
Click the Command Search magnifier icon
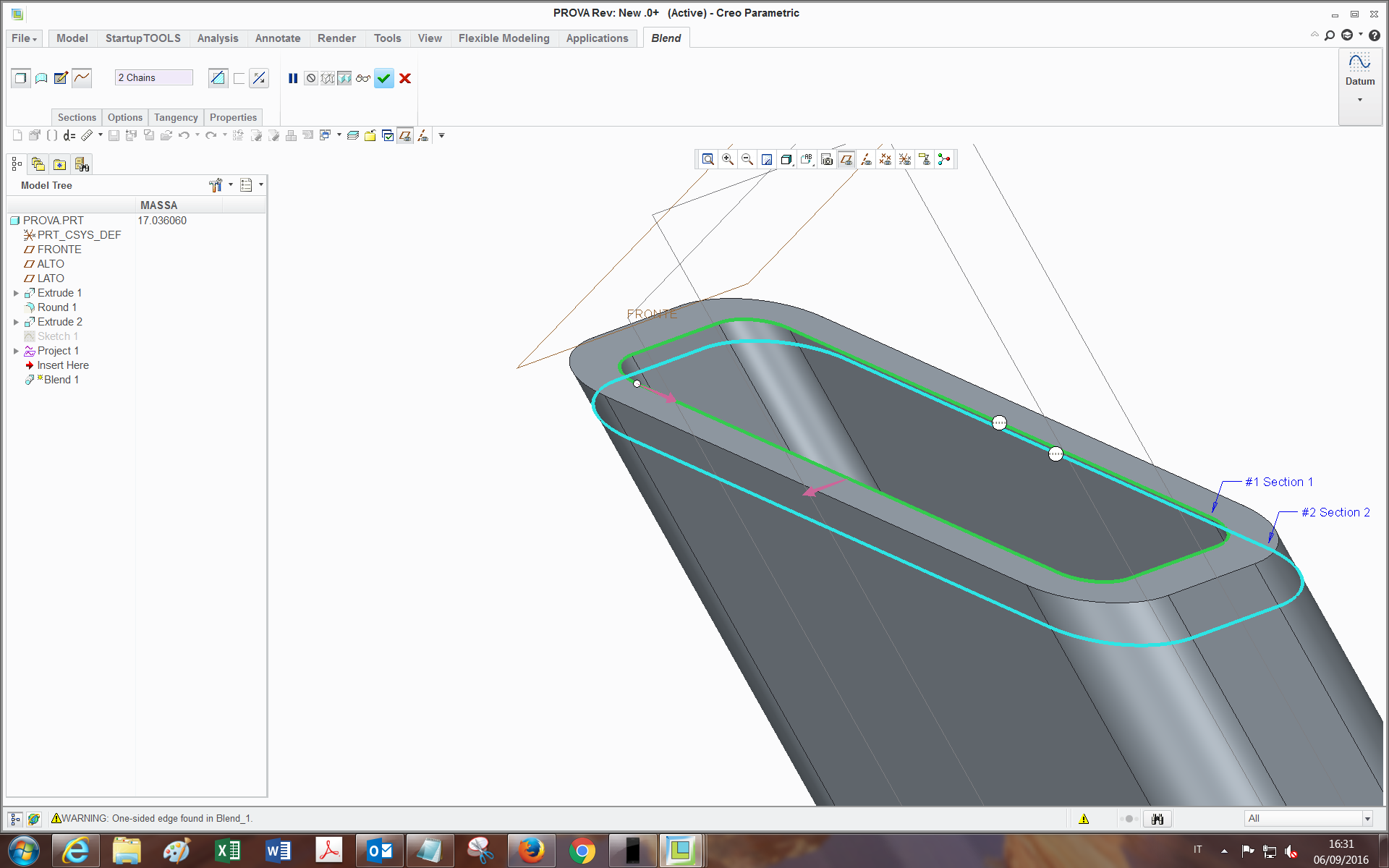click(x=1330, y=35)
